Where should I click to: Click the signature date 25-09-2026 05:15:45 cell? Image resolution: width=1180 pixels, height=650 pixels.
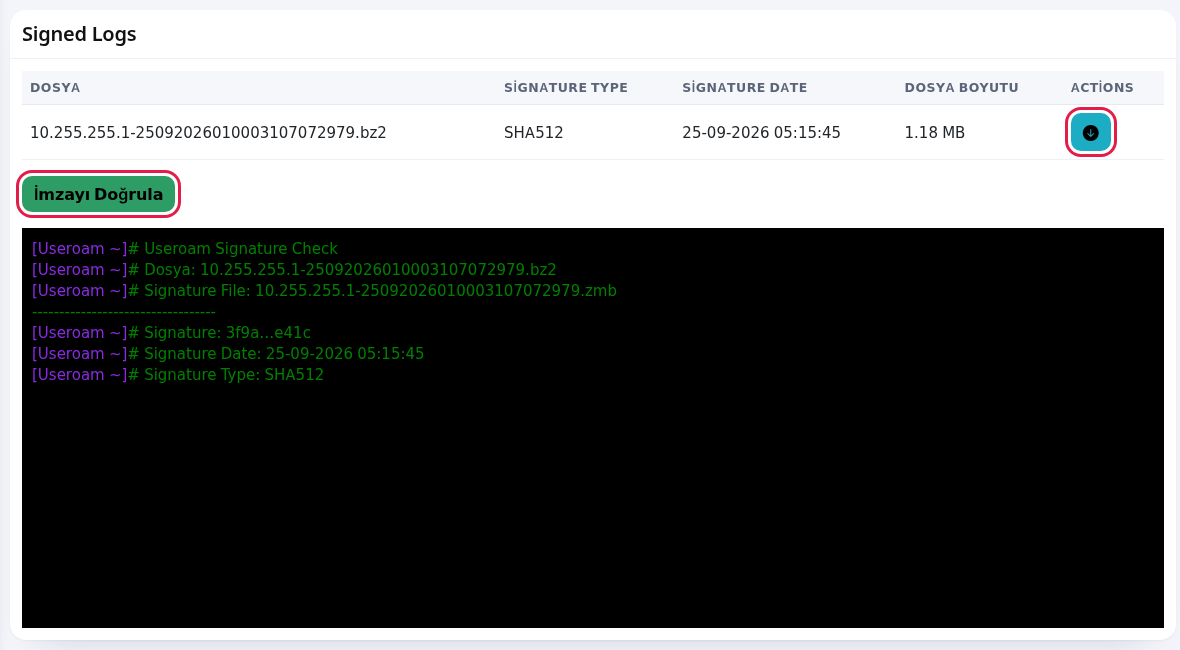(x=761, y=132)
